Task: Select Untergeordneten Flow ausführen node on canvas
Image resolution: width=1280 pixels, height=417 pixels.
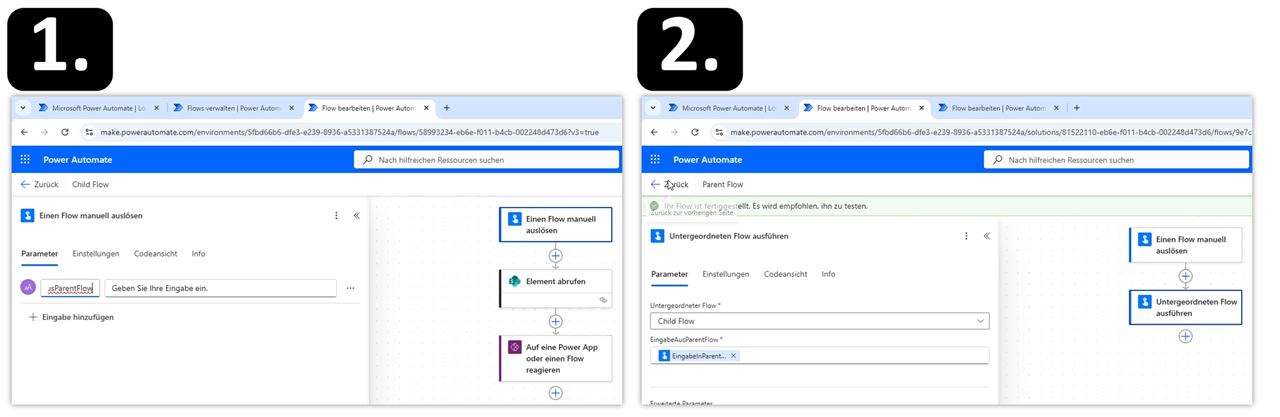Action: pos(1186,307)
